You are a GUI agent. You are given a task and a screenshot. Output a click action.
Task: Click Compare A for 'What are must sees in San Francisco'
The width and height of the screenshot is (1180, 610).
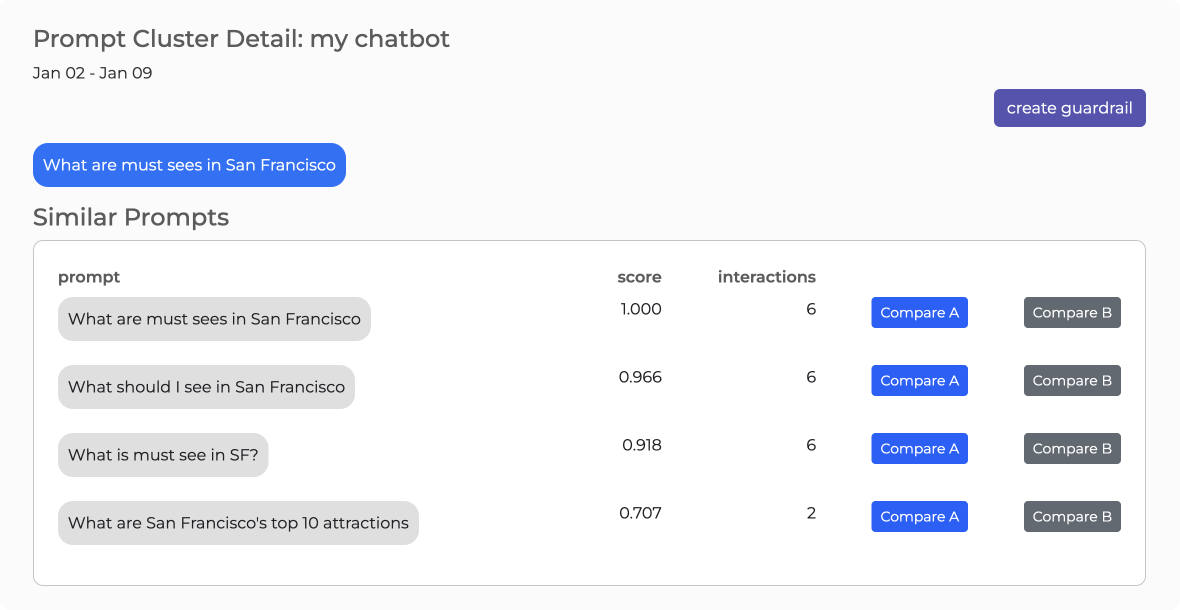tap(918, 312)
